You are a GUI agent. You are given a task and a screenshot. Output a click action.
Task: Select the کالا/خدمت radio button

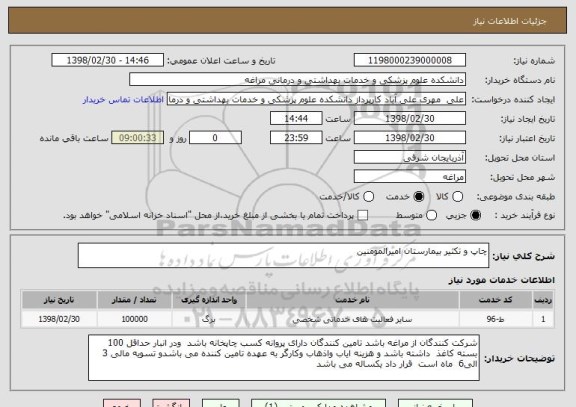tap(368, 197)
